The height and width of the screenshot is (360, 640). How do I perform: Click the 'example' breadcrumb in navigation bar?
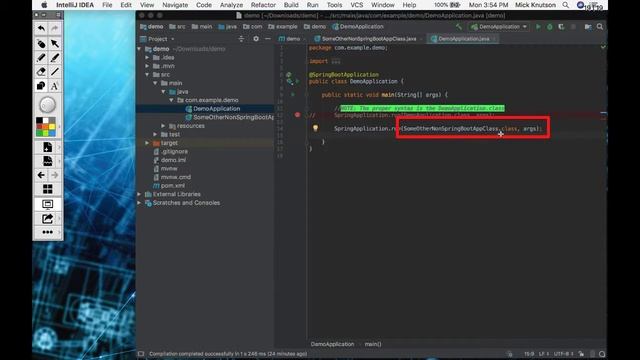click(283, 27)
